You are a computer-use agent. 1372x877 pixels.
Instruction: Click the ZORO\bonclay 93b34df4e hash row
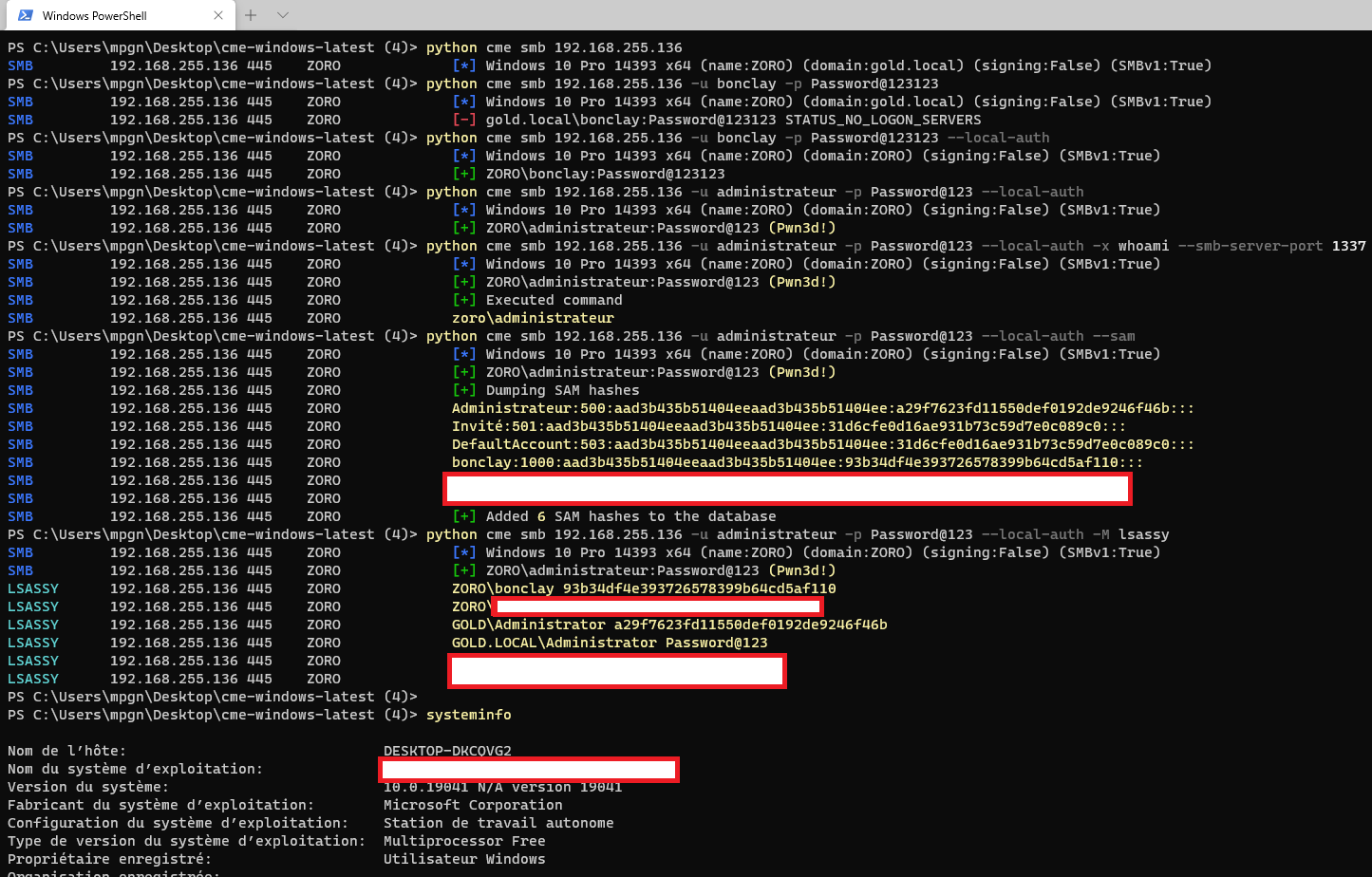click(x=644, y=588)
